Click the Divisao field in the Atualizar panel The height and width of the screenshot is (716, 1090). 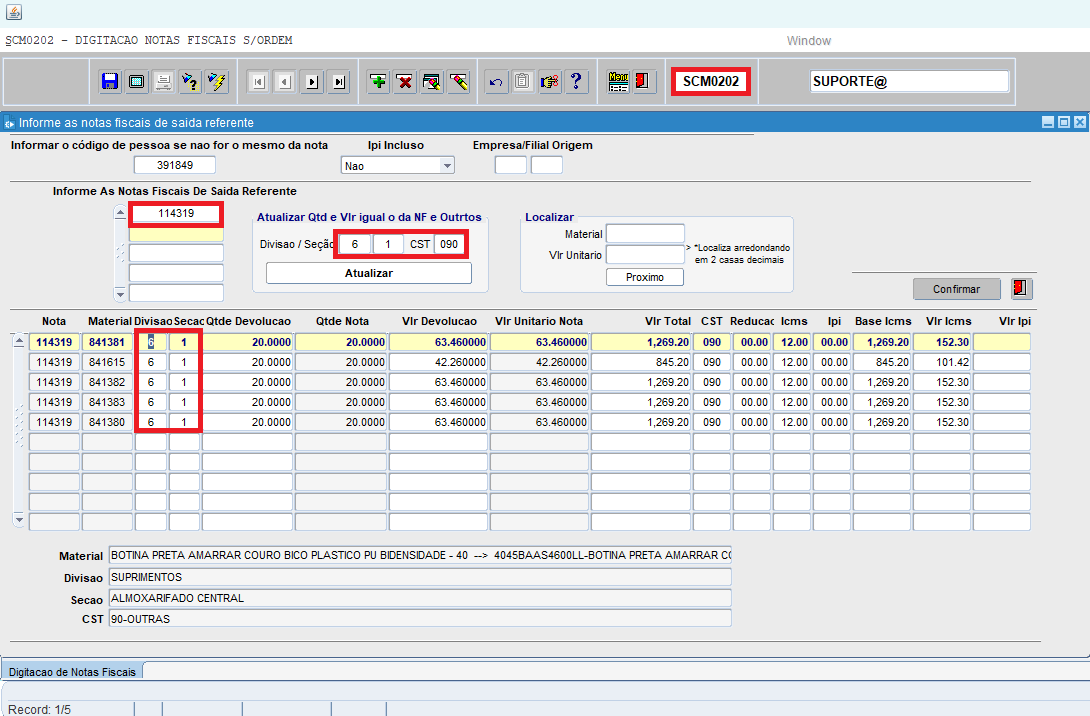(355, 245)
